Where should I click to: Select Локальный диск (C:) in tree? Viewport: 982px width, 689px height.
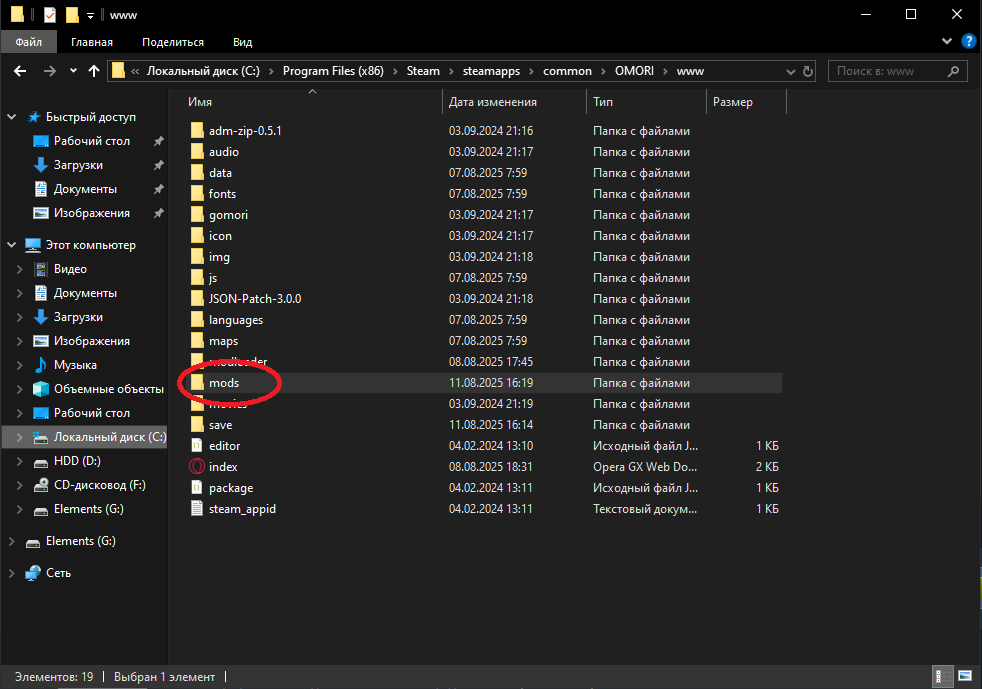coord(109,437)
